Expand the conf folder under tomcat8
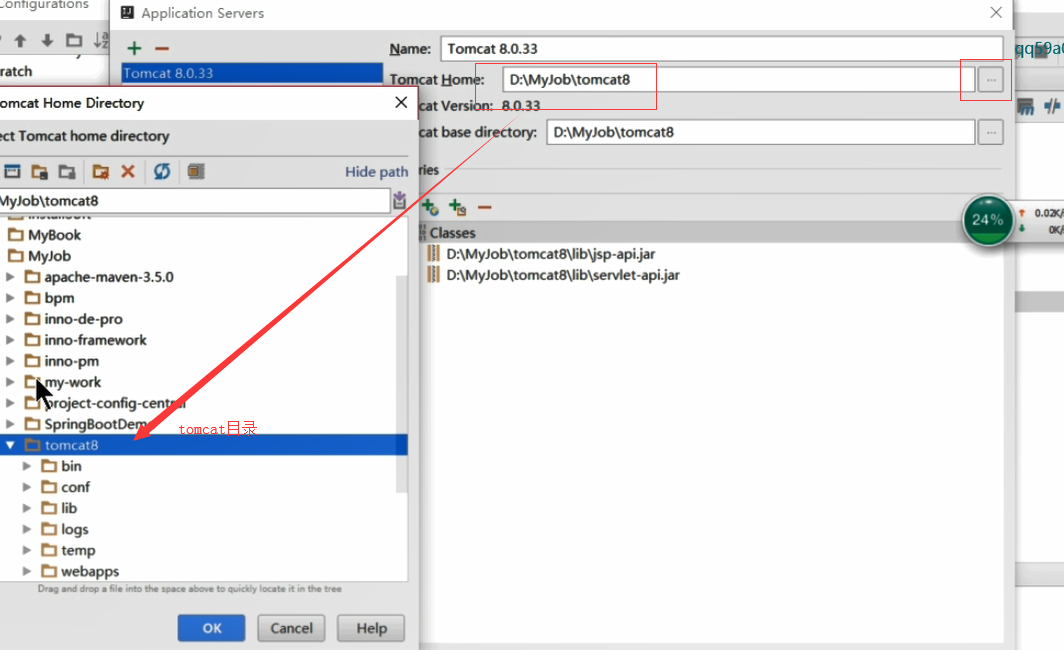The height and width of the screenshot is (650, 1064). (26, 487)
